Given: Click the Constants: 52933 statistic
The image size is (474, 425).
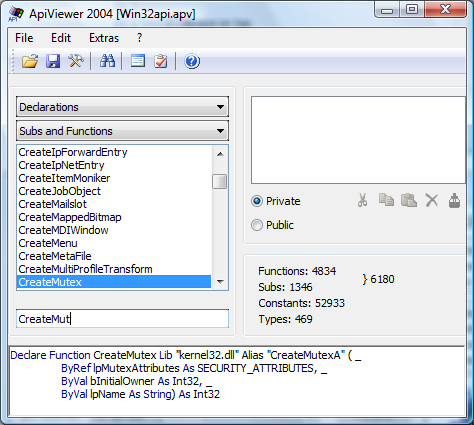Looking at the screenshot, I should (x=301, y=303).
